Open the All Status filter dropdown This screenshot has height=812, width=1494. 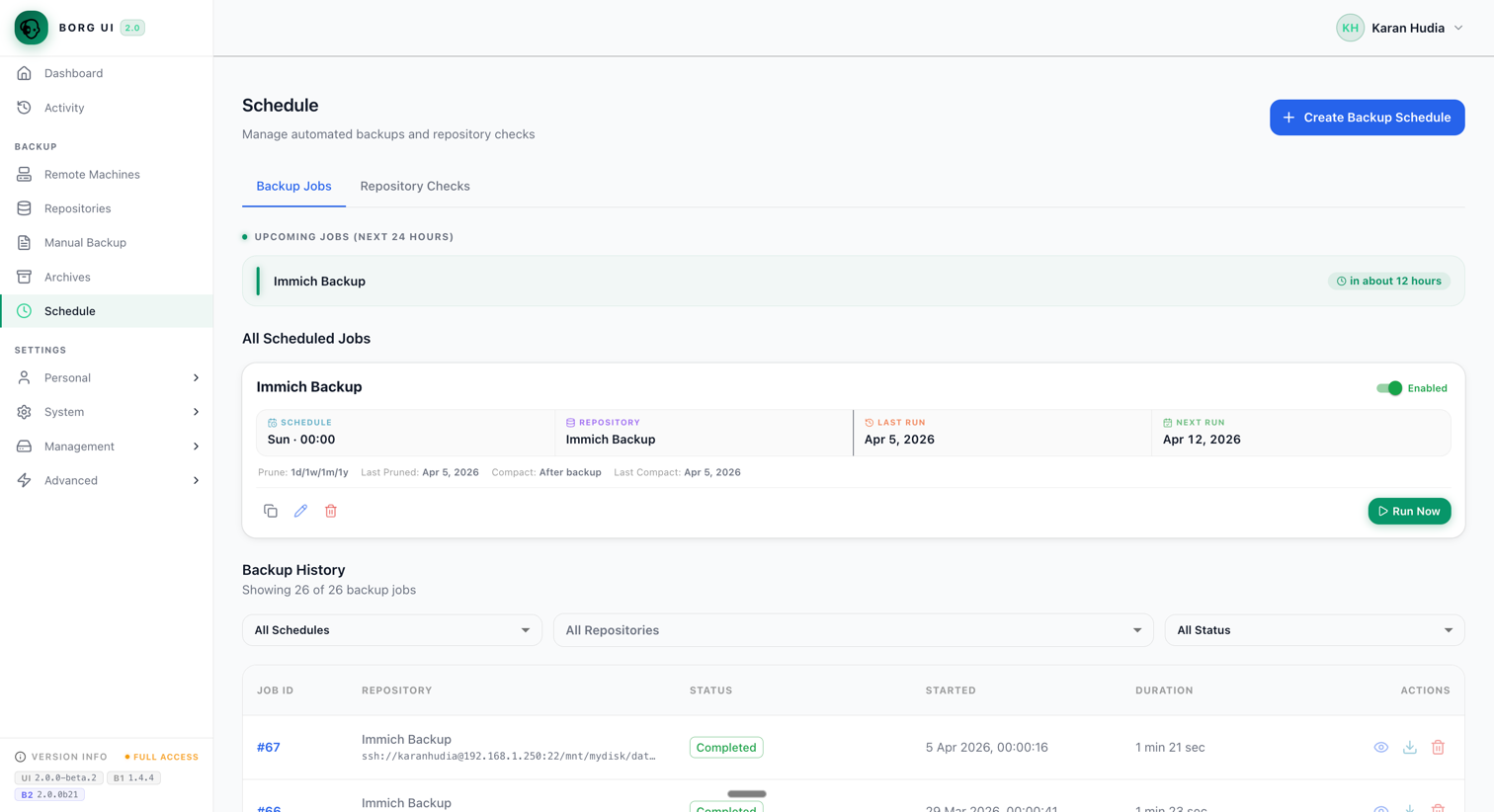pyautogui.click(x=1314, y=630)
